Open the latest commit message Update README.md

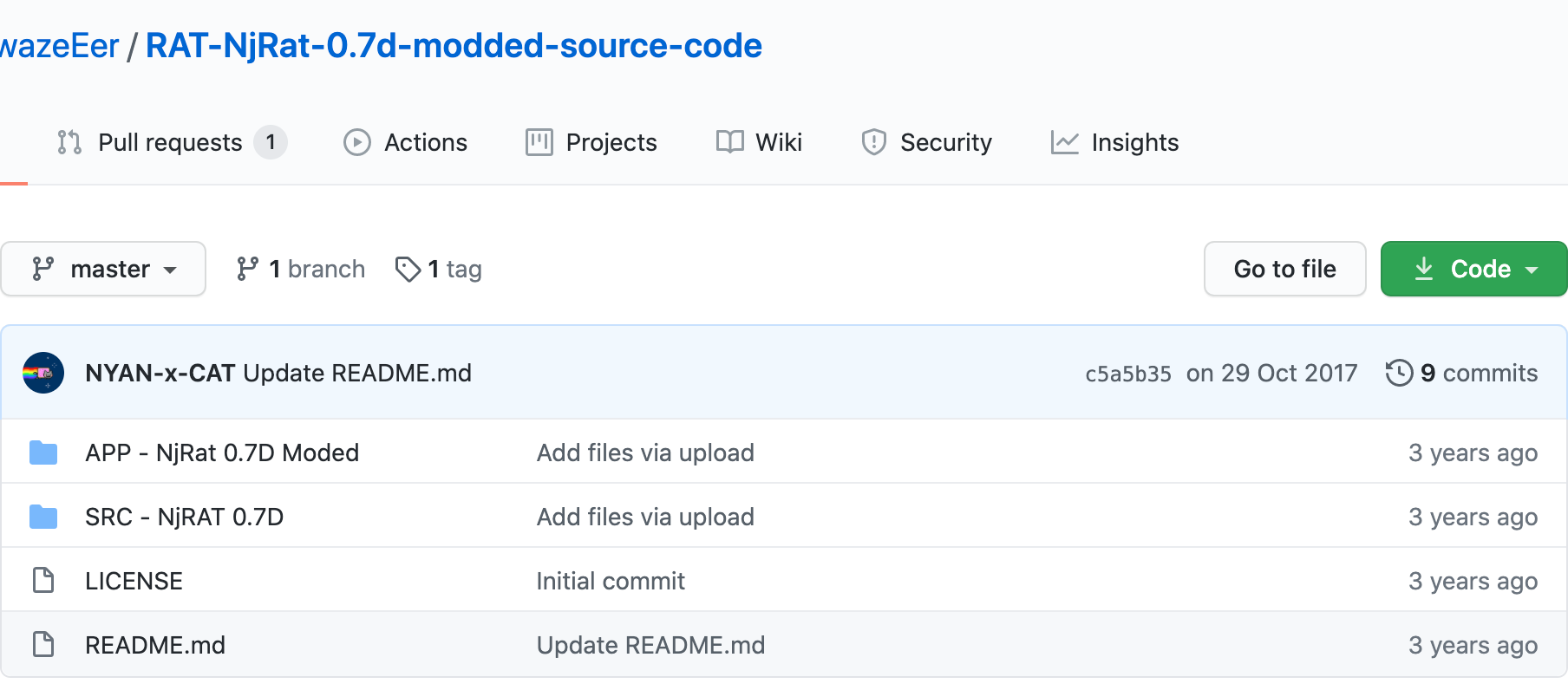[x=357, y=373]
